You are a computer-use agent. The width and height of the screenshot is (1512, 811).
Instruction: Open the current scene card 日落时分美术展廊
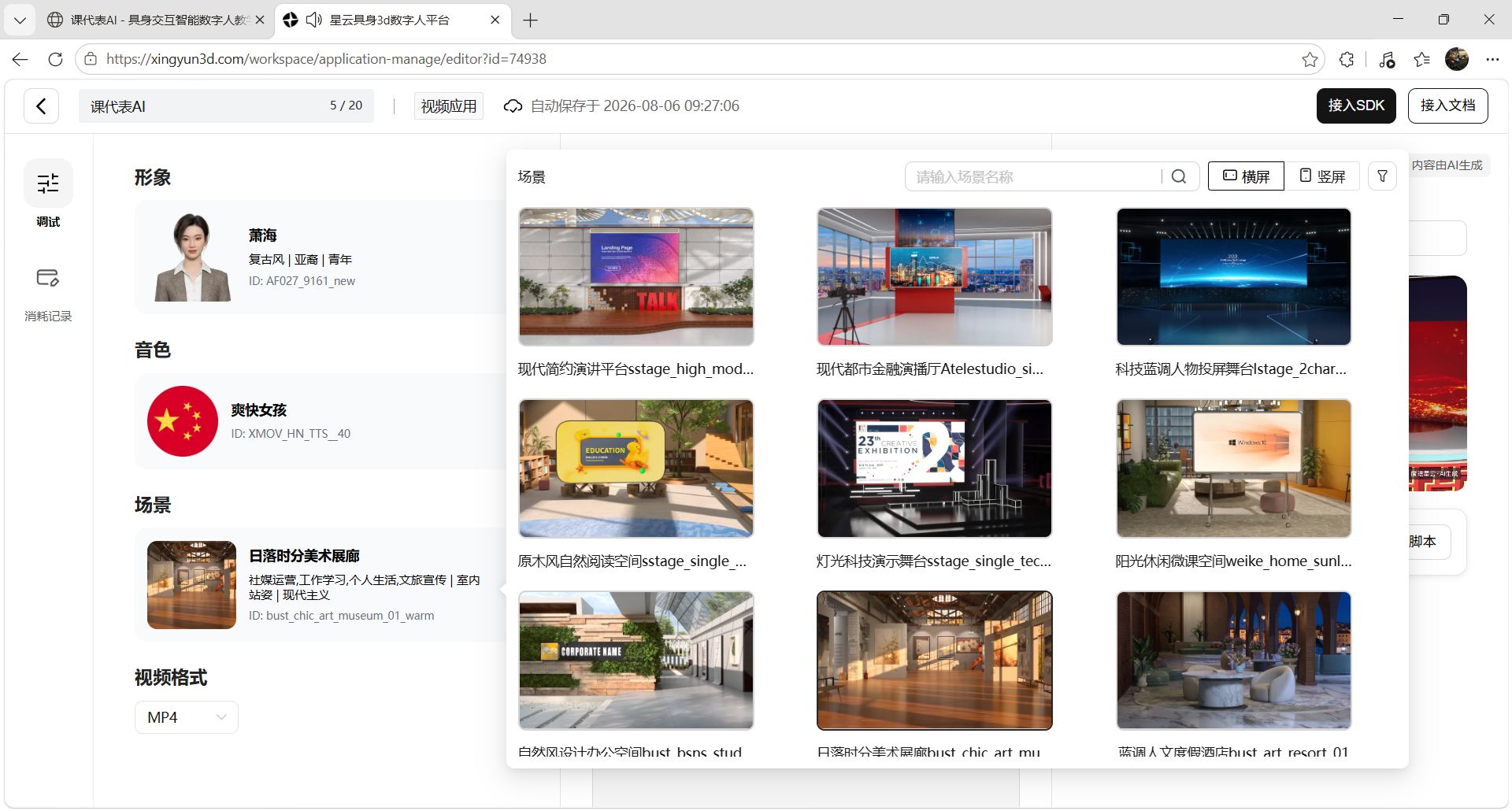321,585
